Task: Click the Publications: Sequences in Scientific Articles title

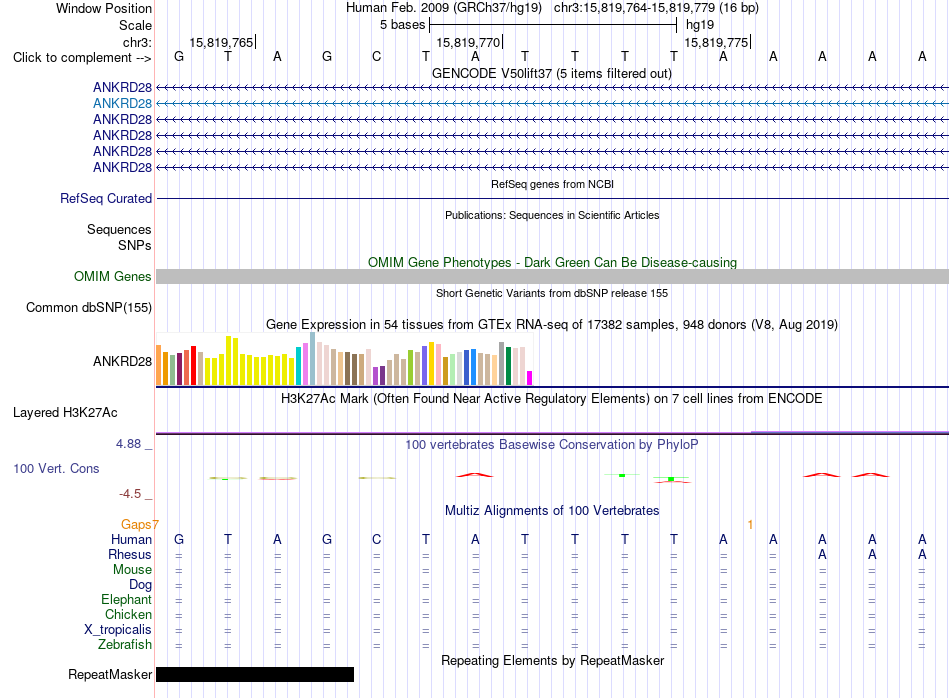Action: click(x=552, y=215)
